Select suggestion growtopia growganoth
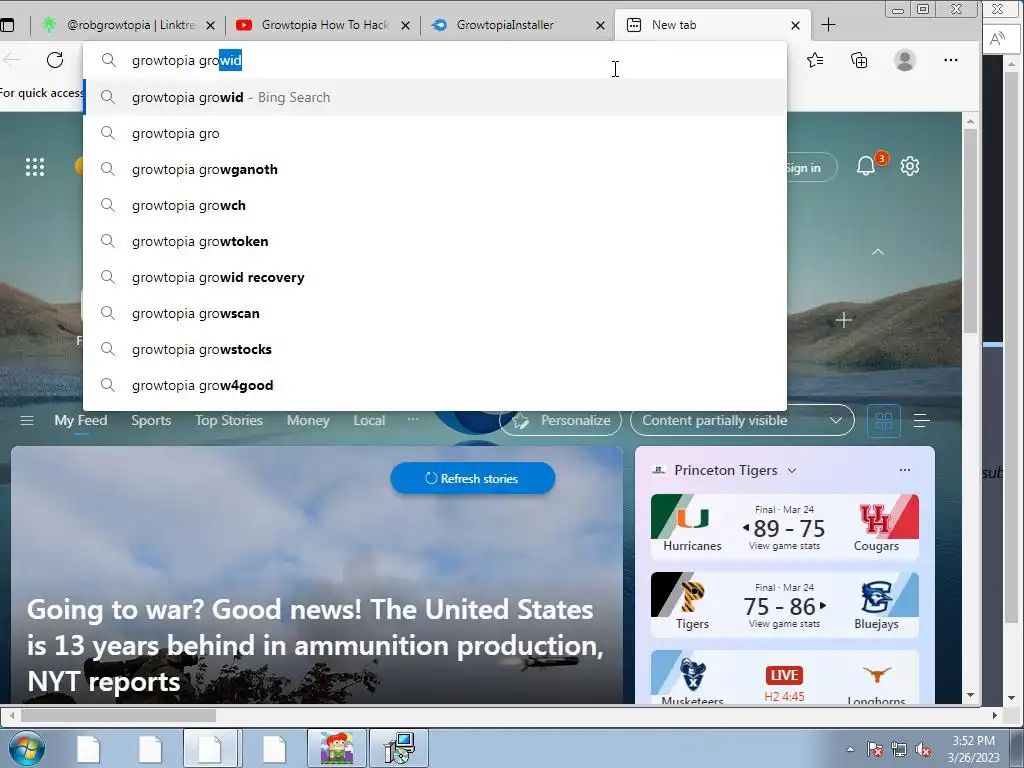The width and height of the screenshot is (1024, 768). 435,169
